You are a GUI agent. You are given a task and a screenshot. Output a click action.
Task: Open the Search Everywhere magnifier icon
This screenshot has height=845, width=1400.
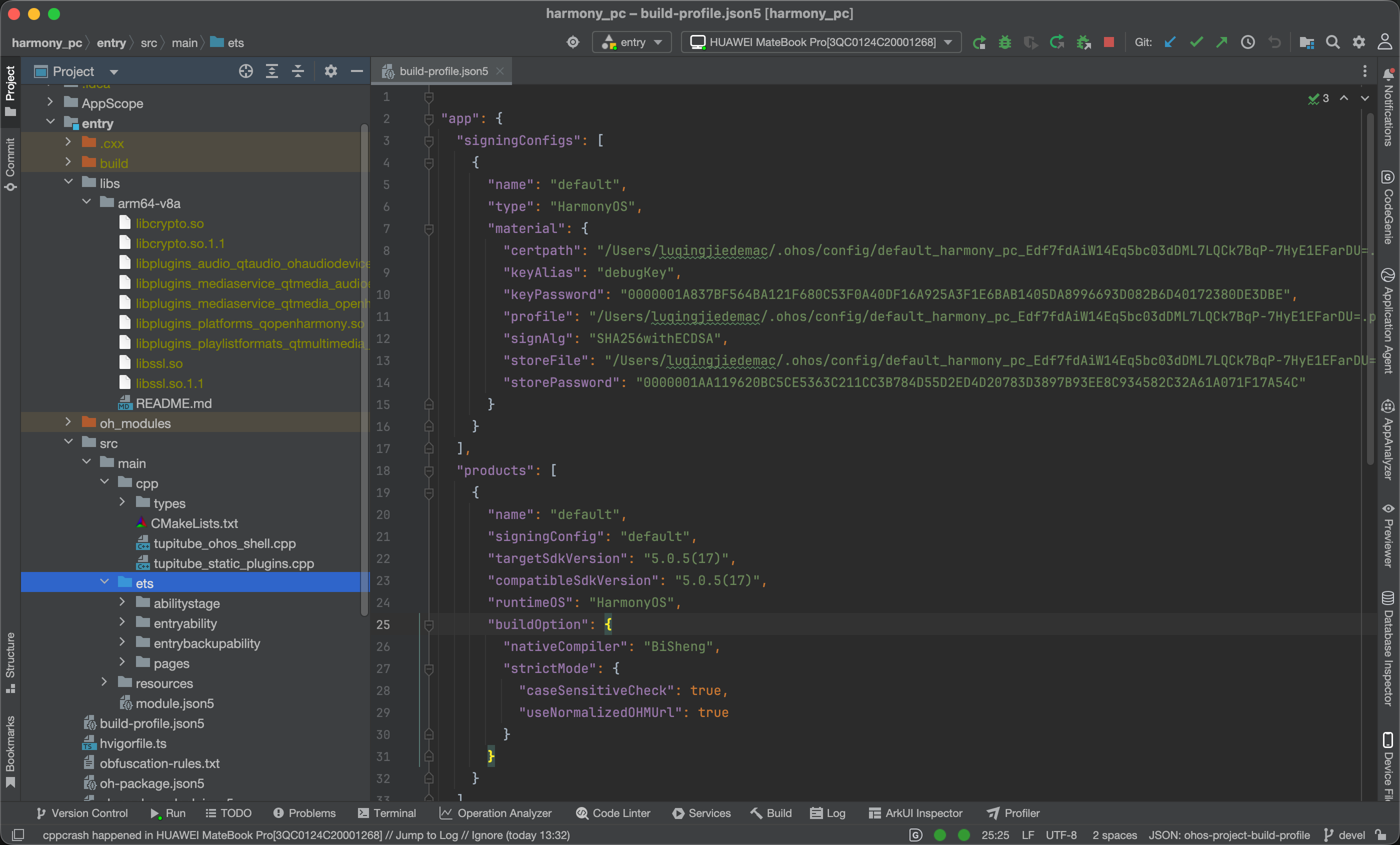pyautogui.click(x=1332, y=42)
